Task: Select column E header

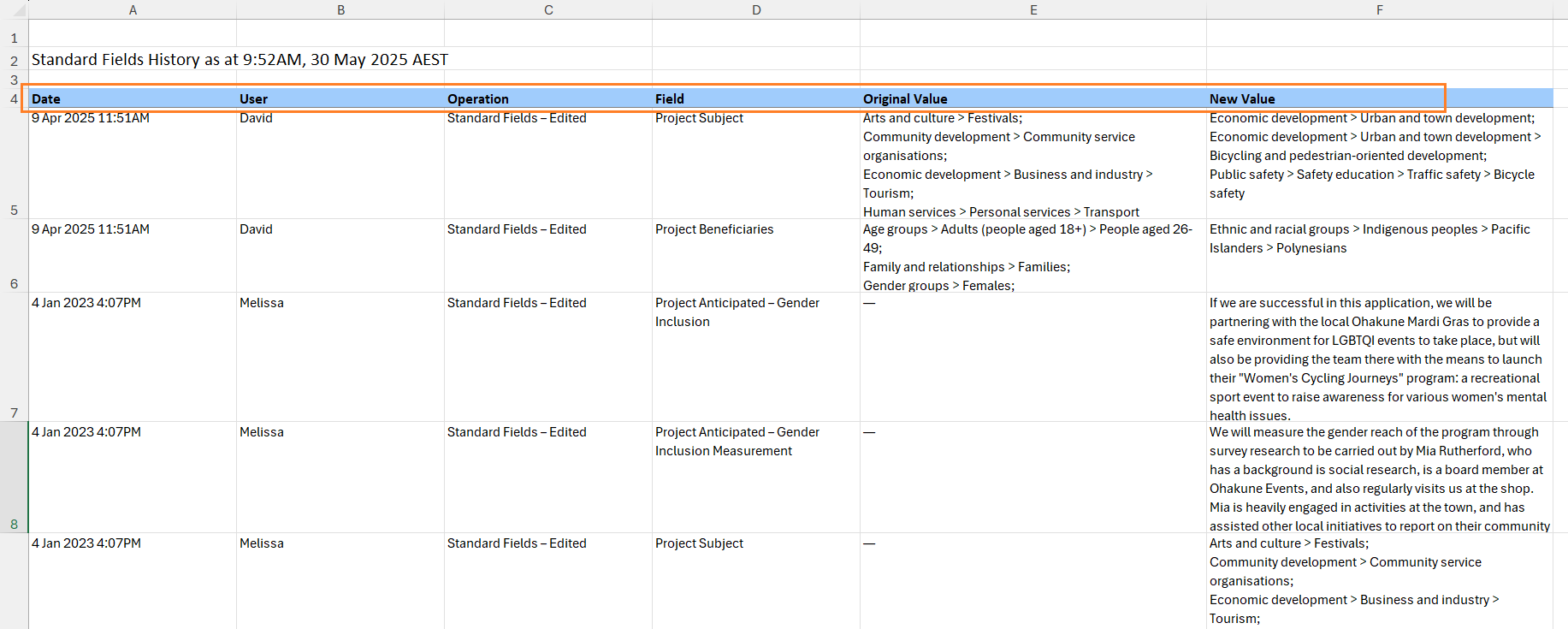Action: click(1033, 9)
